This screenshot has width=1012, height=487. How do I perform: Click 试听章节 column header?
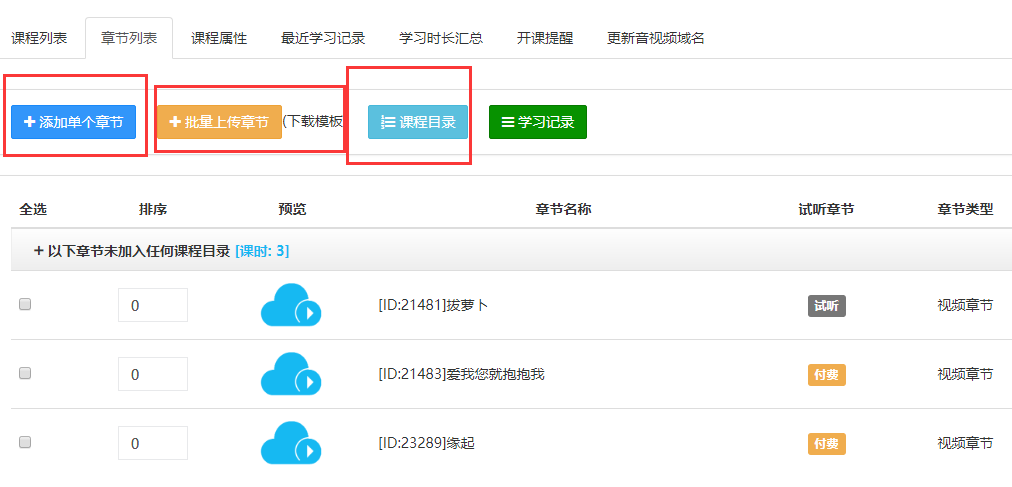click(x=827, y=210)
